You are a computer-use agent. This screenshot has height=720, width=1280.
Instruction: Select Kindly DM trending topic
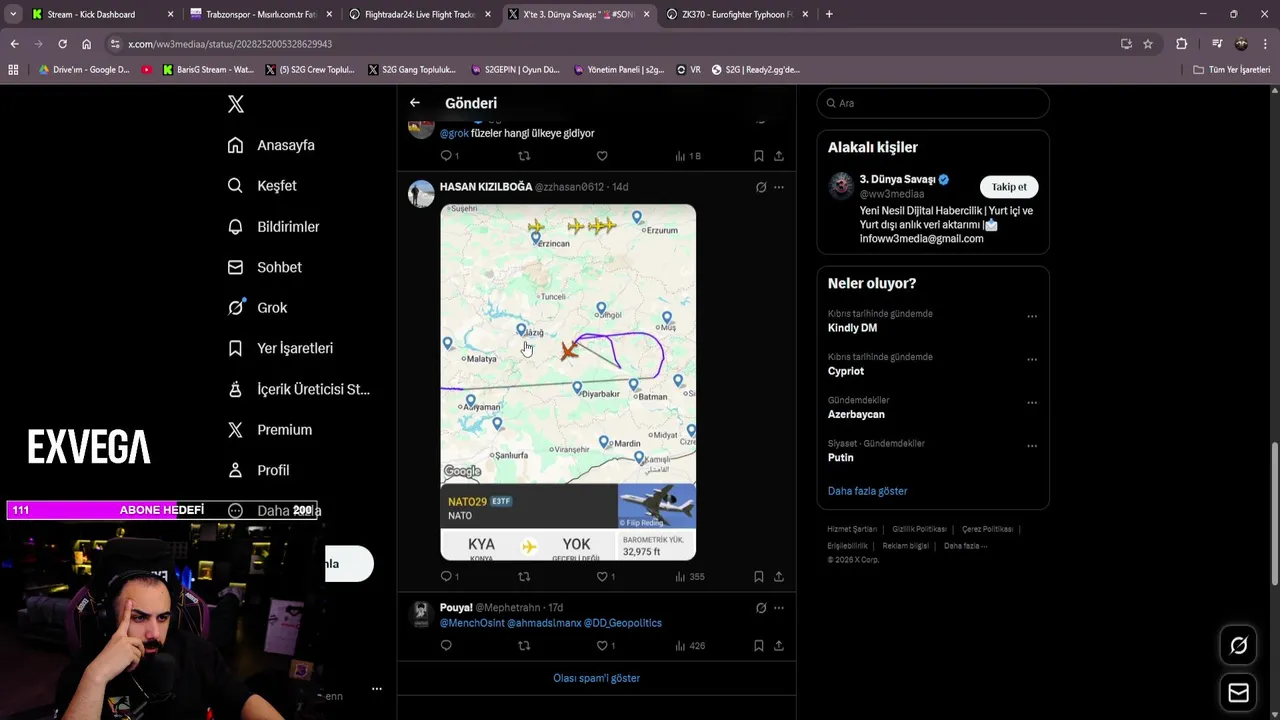[x=852, y=328]
